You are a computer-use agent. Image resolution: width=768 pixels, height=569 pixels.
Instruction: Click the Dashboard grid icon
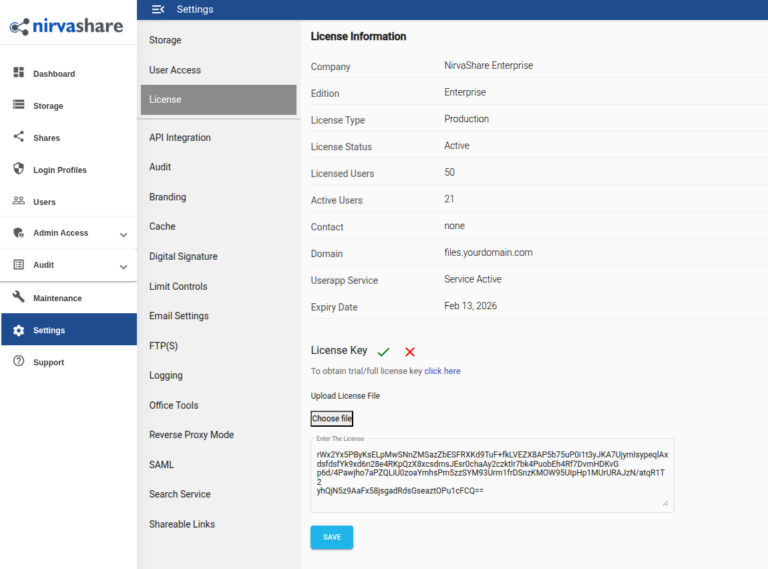pos(18,73)
